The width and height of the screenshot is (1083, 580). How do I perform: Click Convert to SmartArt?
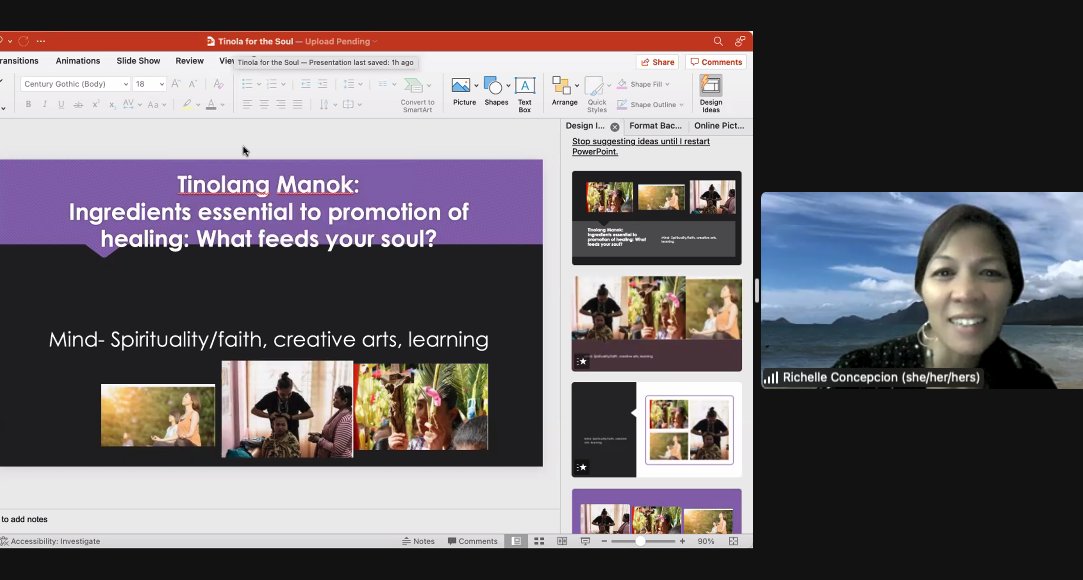[x=417, y=95]
